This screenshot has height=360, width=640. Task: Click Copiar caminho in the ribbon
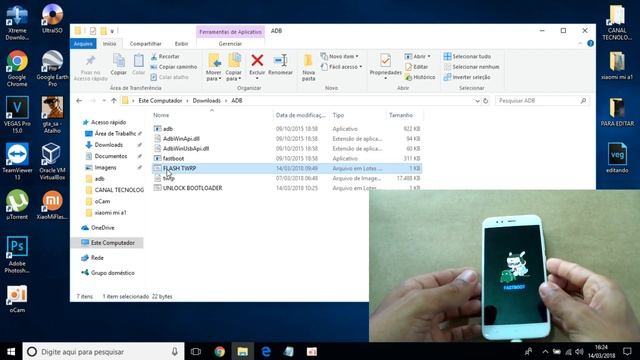pos(173,67)
